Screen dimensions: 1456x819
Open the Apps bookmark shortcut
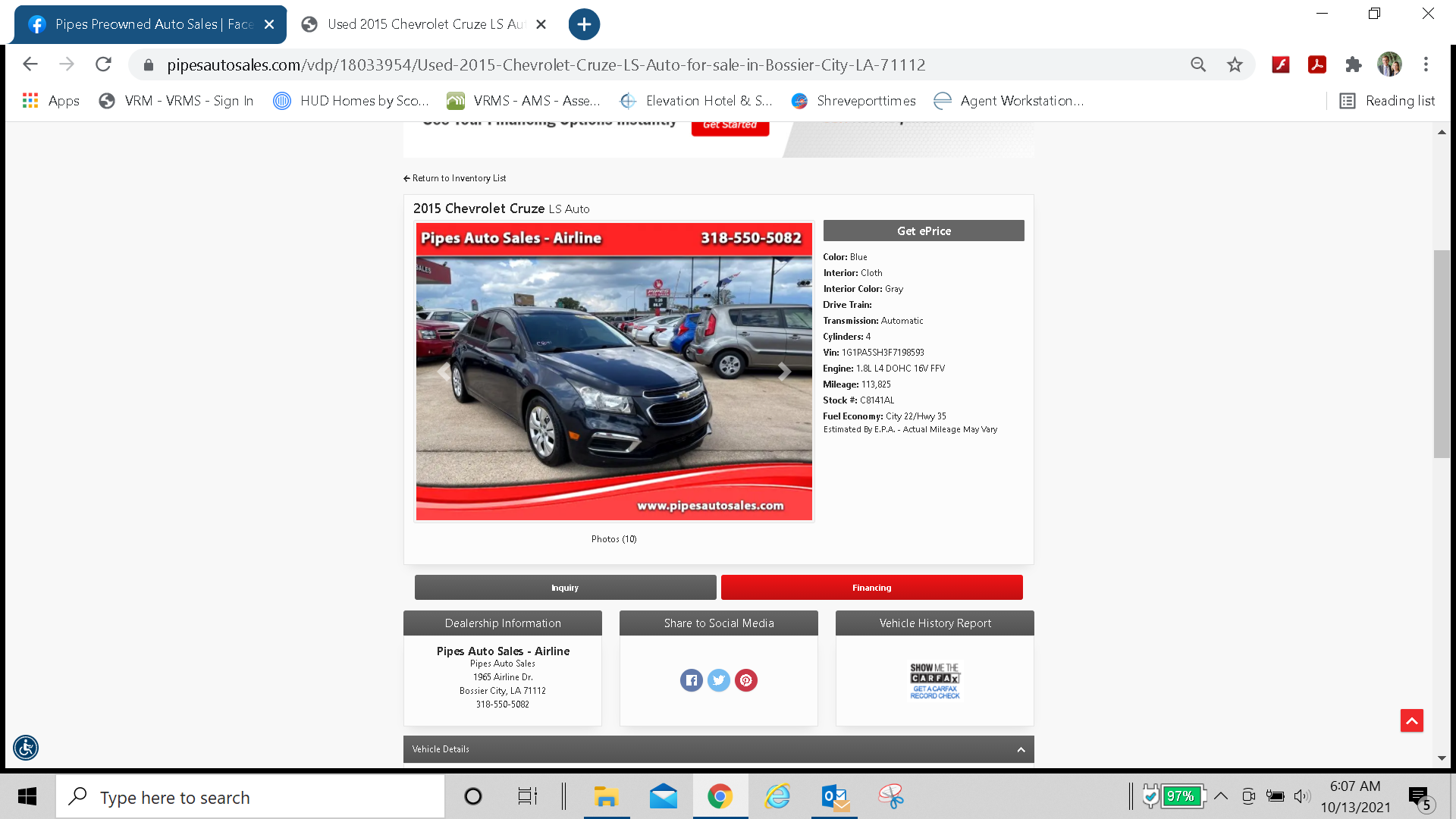[x=51, y=101]
